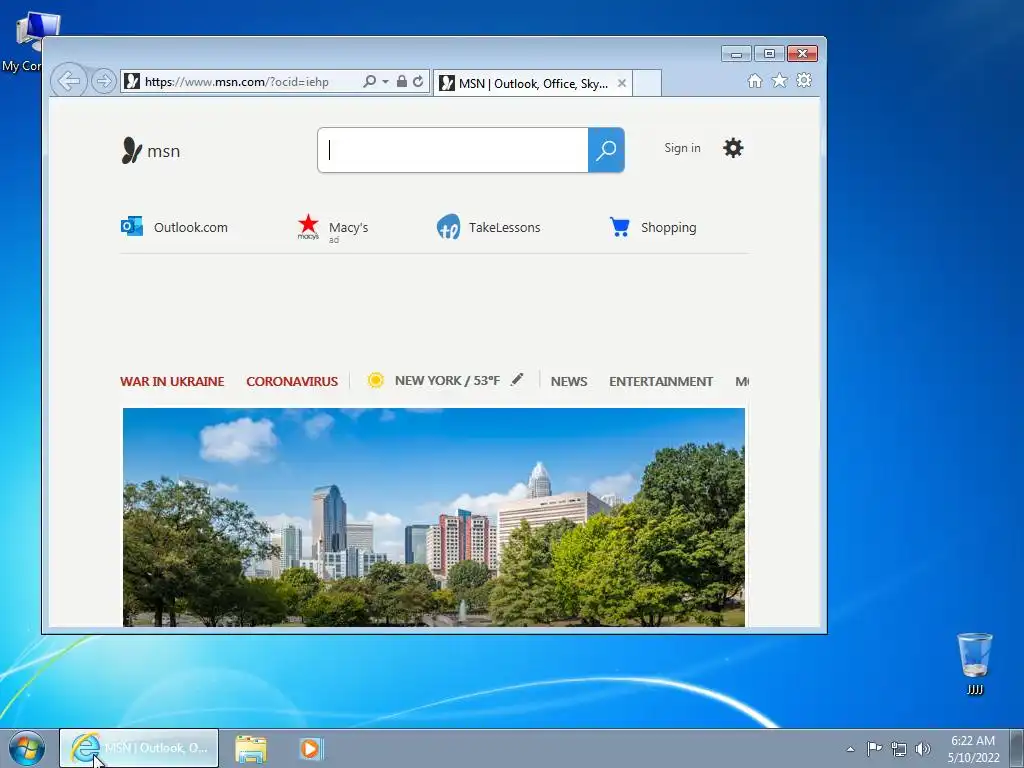The width and height of the screenshot is (1024, 768).
Task: Open Windows Explorer from the taskbar
Action: [x=251, y=749]
